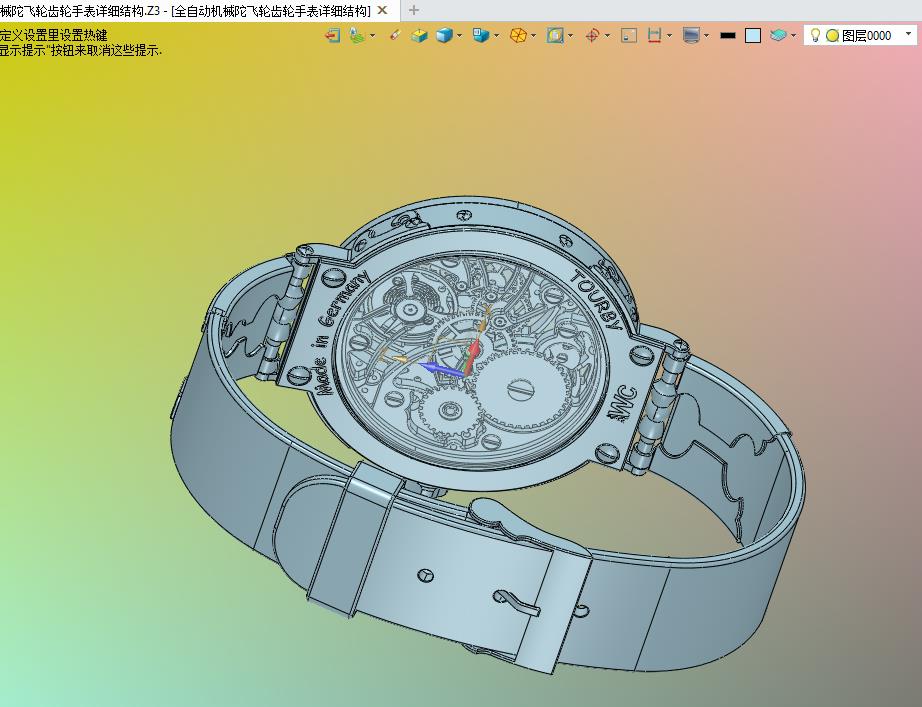Click the small square window icon
This screenshot has width=922, height=707.
629,36
